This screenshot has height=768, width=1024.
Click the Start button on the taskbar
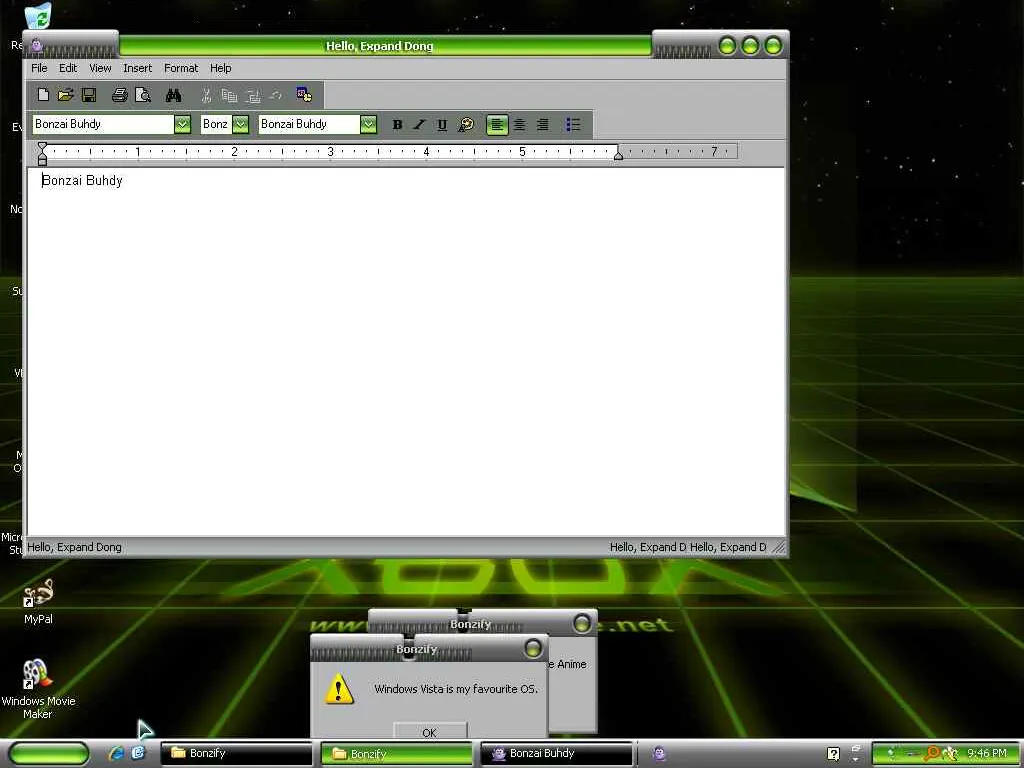click(49, 753)
